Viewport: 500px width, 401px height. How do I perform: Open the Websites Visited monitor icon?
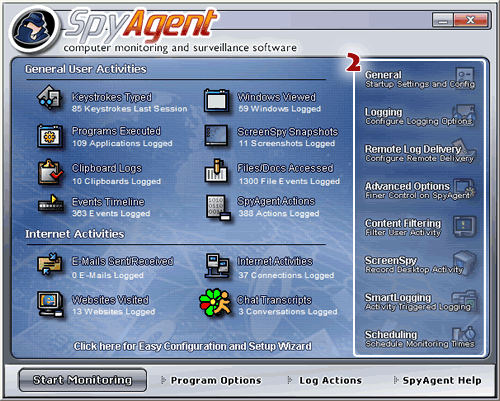click(x=50, y=304)
